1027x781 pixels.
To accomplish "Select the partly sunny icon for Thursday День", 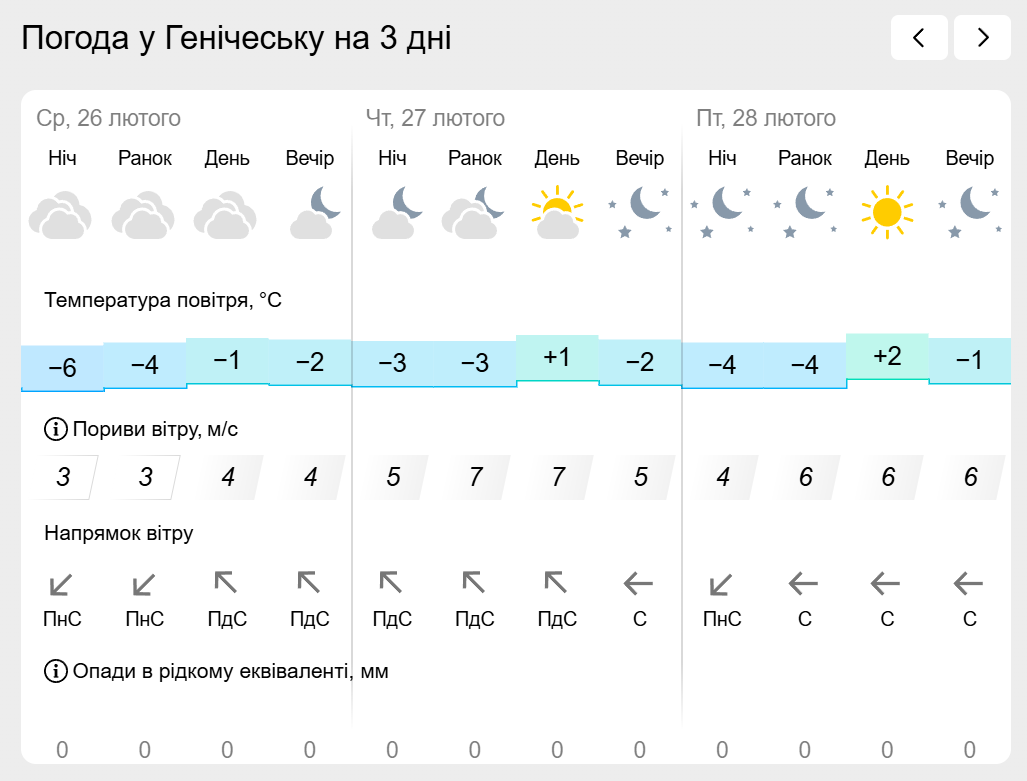I will point(557,212).
